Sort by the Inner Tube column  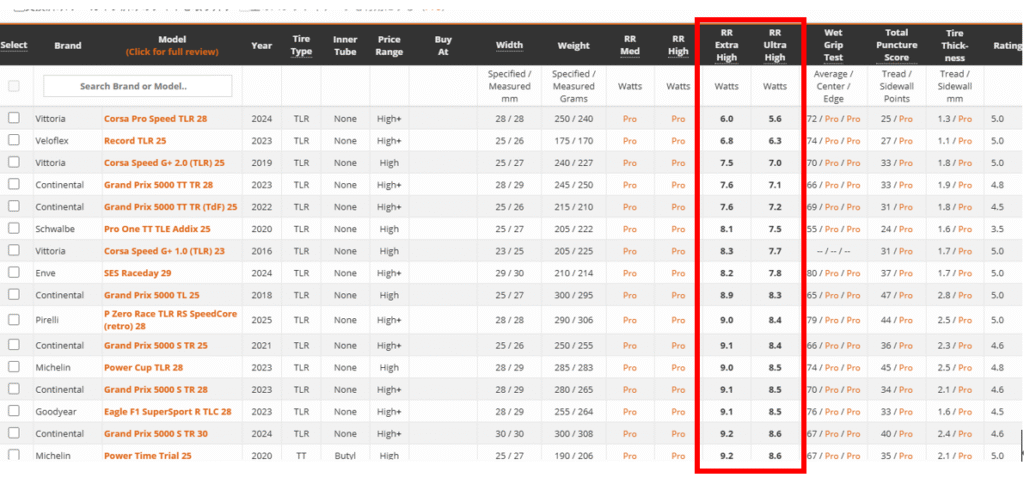345,45
